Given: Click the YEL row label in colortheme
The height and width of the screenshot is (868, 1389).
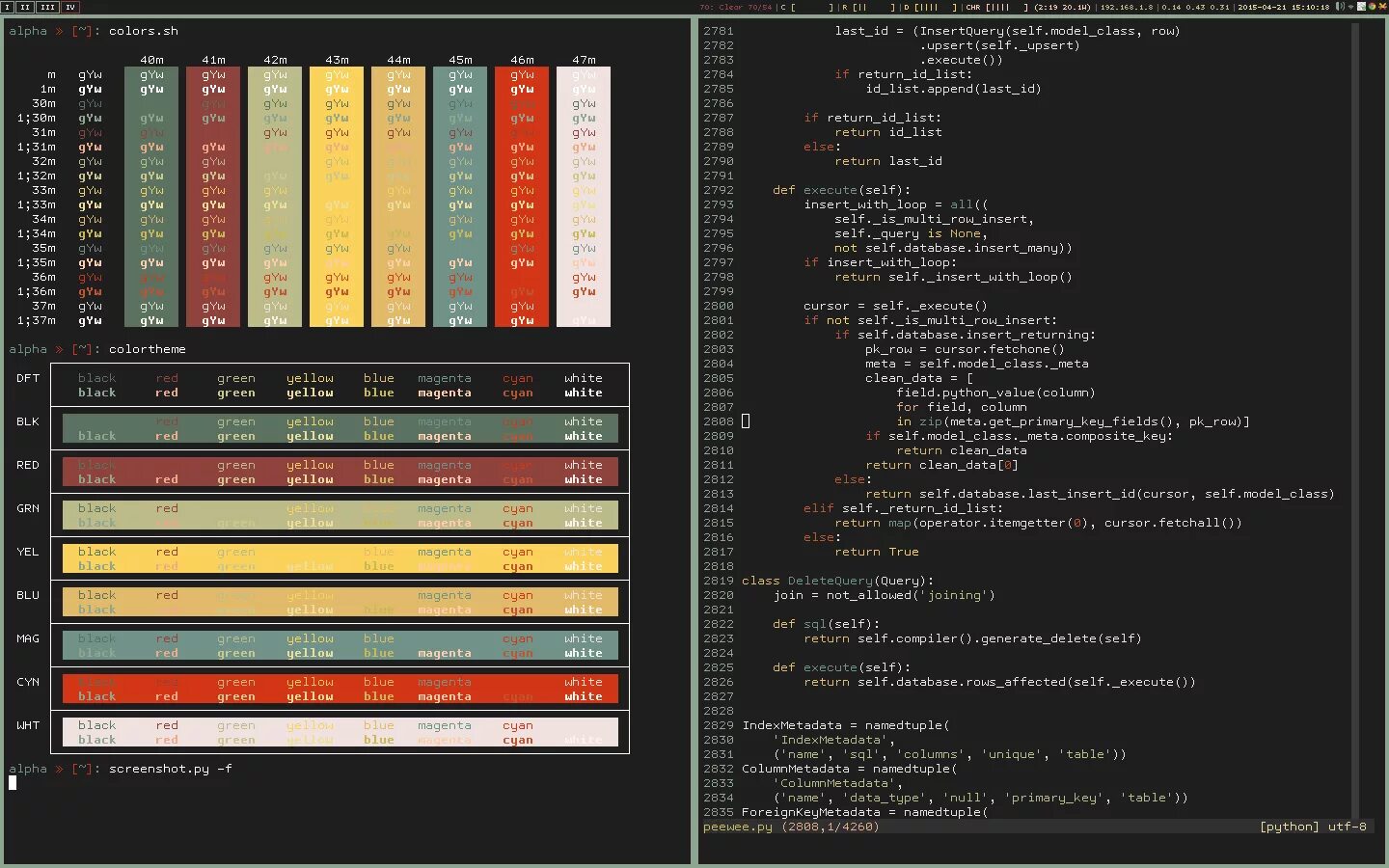Looking at the screenshot, I should click(x=28, y=552).
